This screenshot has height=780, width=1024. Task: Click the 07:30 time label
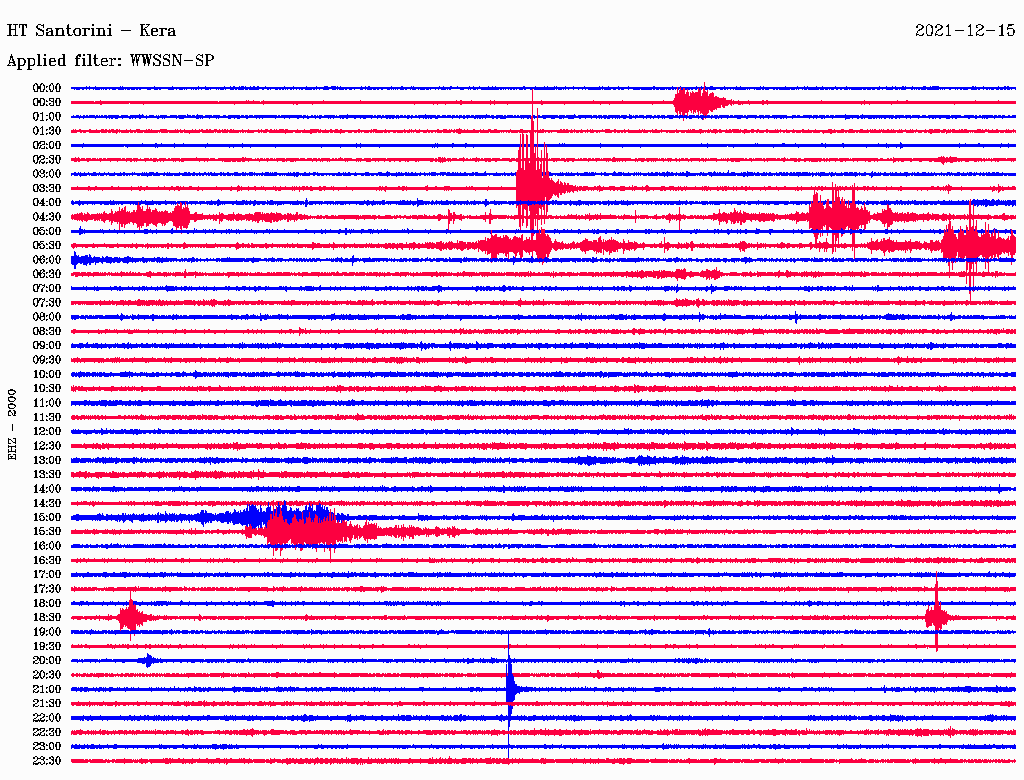pos(47,302)
